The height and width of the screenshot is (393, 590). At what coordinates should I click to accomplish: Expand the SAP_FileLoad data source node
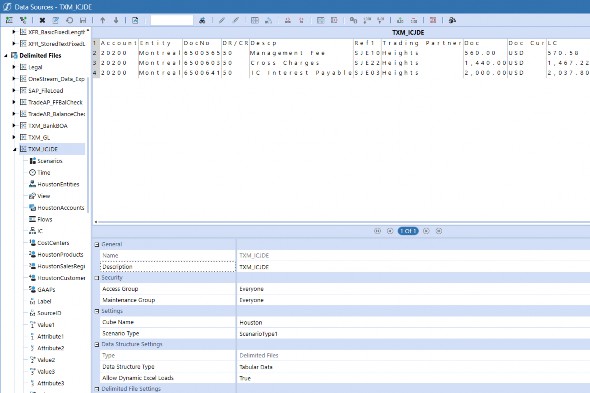pyautogui.click(x=14, y=90)
